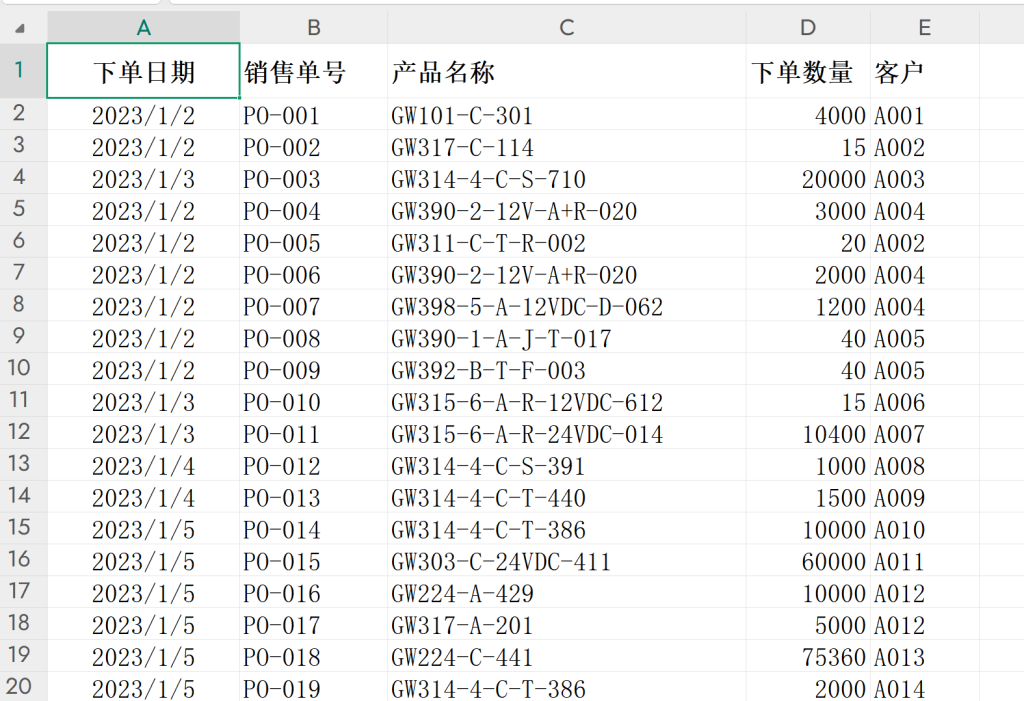Screen dimensions: 1024x701
Task: Select quantity cell 75360
Action: pos(808,657)
